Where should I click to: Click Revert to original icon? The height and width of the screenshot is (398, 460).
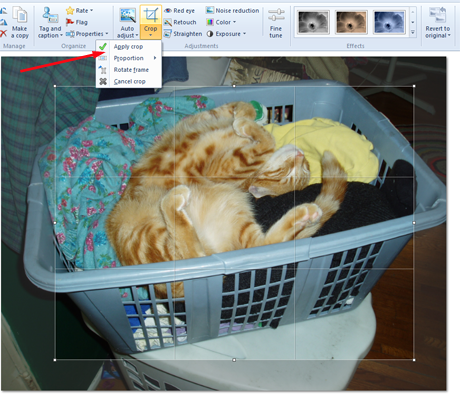437,15
